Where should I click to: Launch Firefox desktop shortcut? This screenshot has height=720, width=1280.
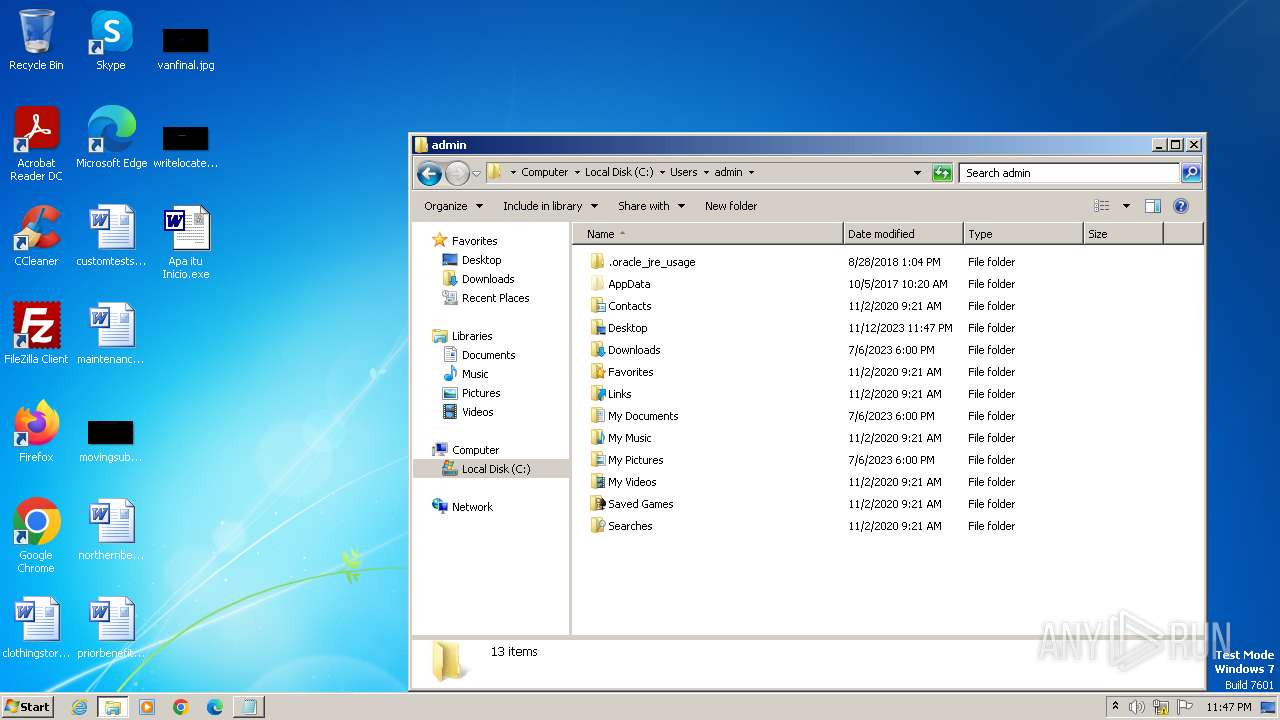point(36,432)
